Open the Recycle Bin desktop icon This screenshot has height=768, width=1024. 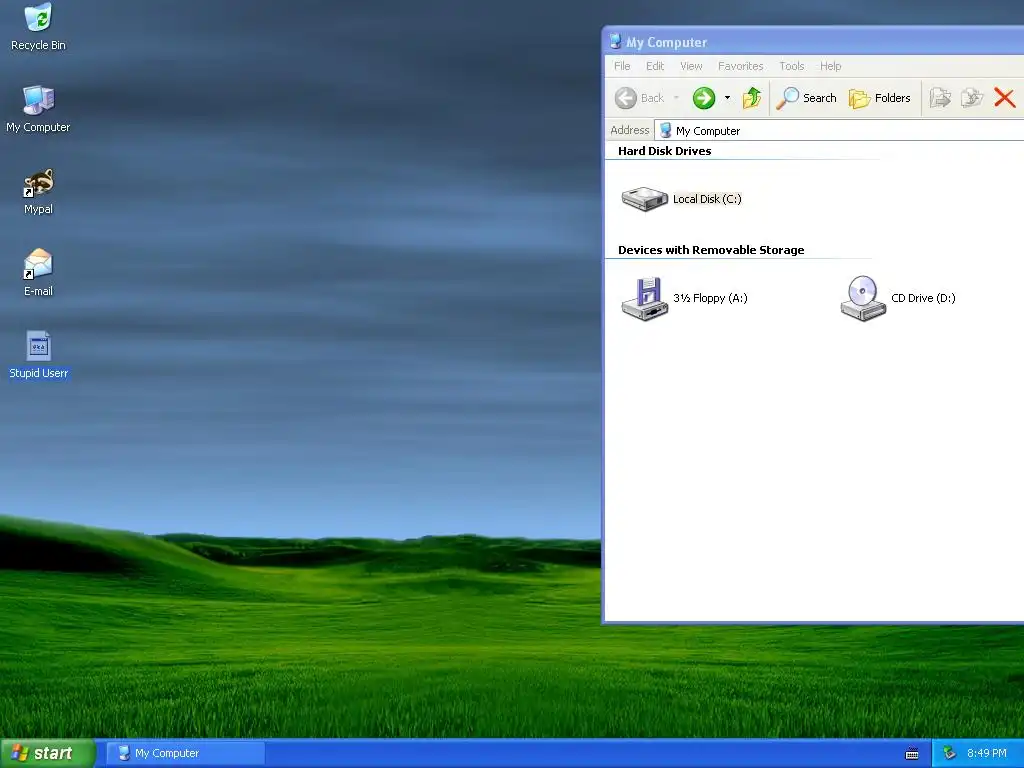click(x=38, y=26)
